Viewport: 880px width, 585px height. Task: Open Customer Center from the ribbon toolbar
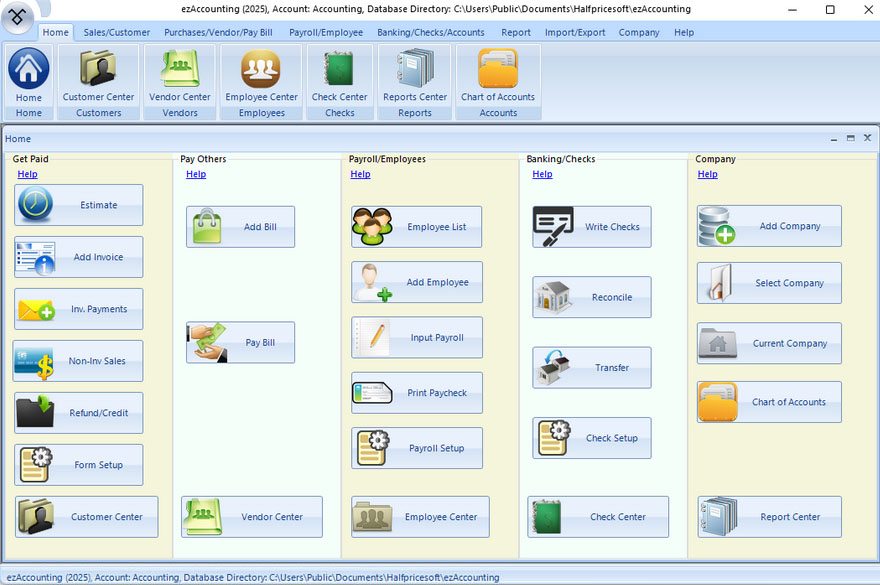point(98,76)
